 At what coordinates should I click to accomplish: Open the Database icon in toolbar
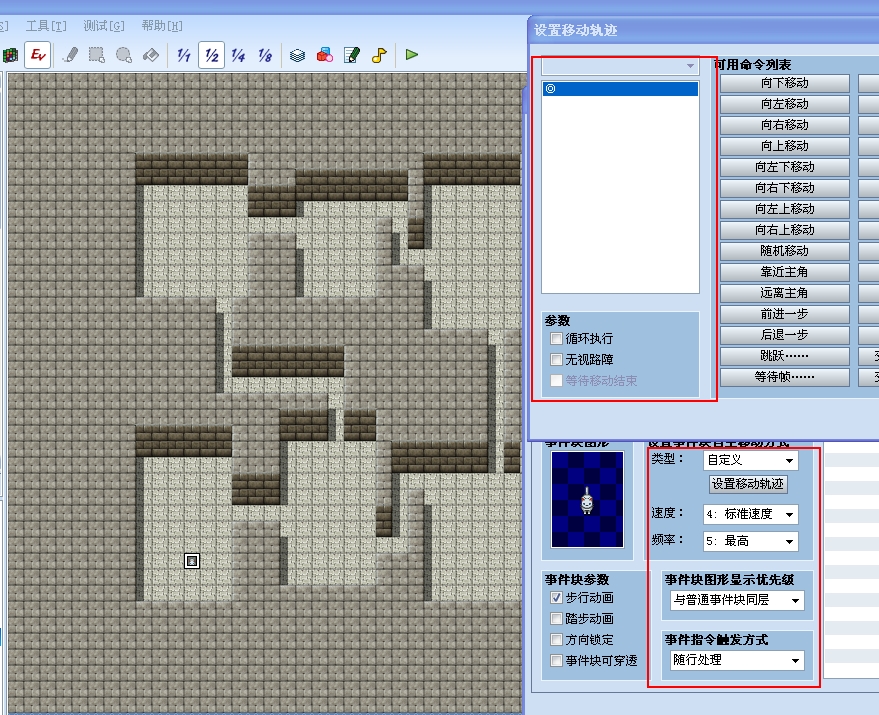[297, 55]
